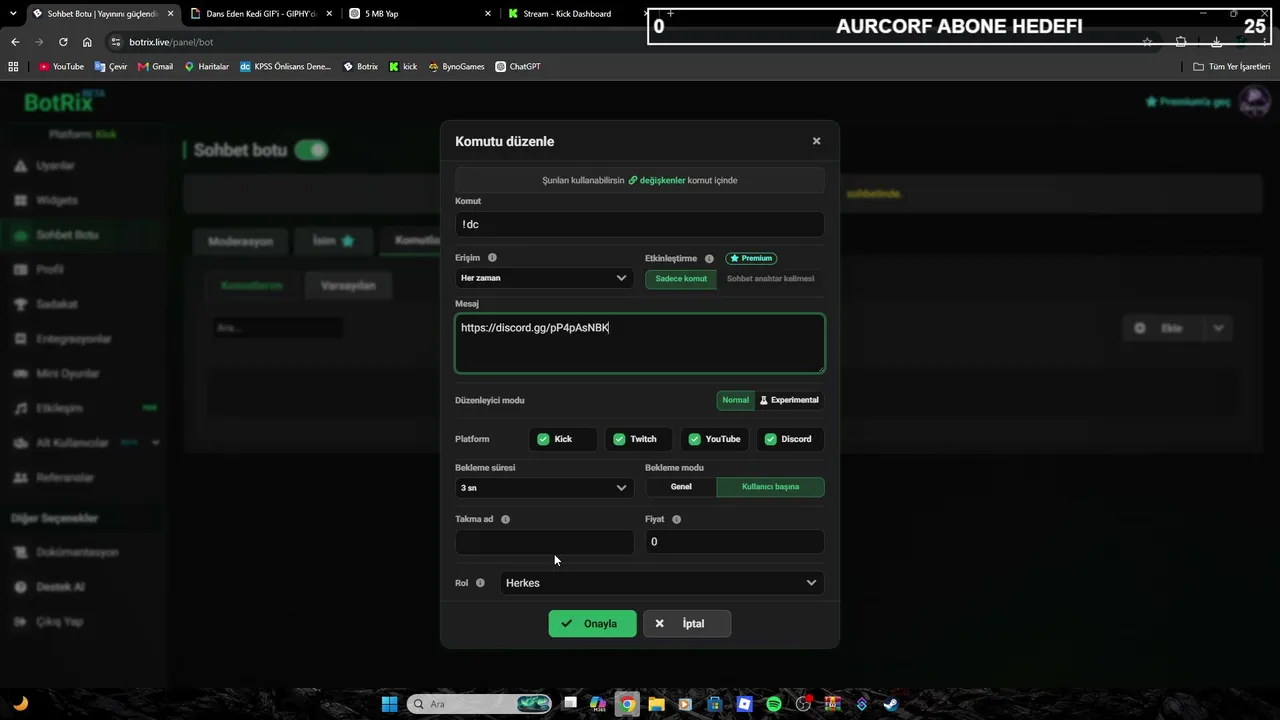
Task: Cancel editing with the İptal button
Action: (687, 624)
